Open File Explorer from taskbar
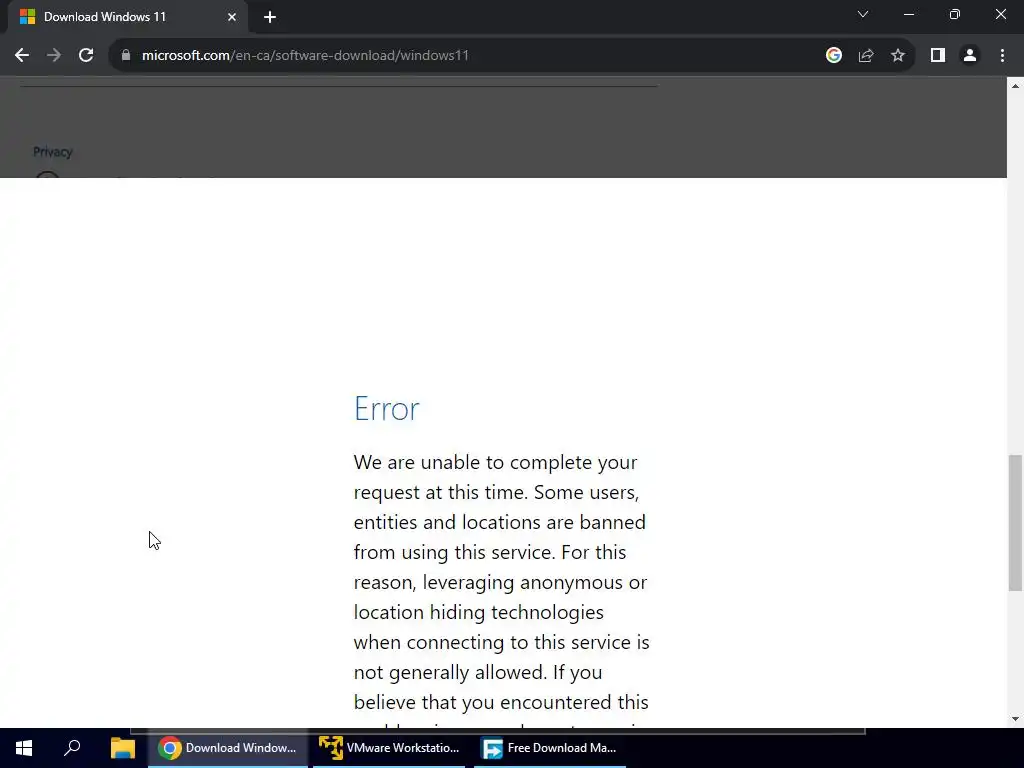The image size is (1024, 768). pyautogui.click(x=122, y=748)
